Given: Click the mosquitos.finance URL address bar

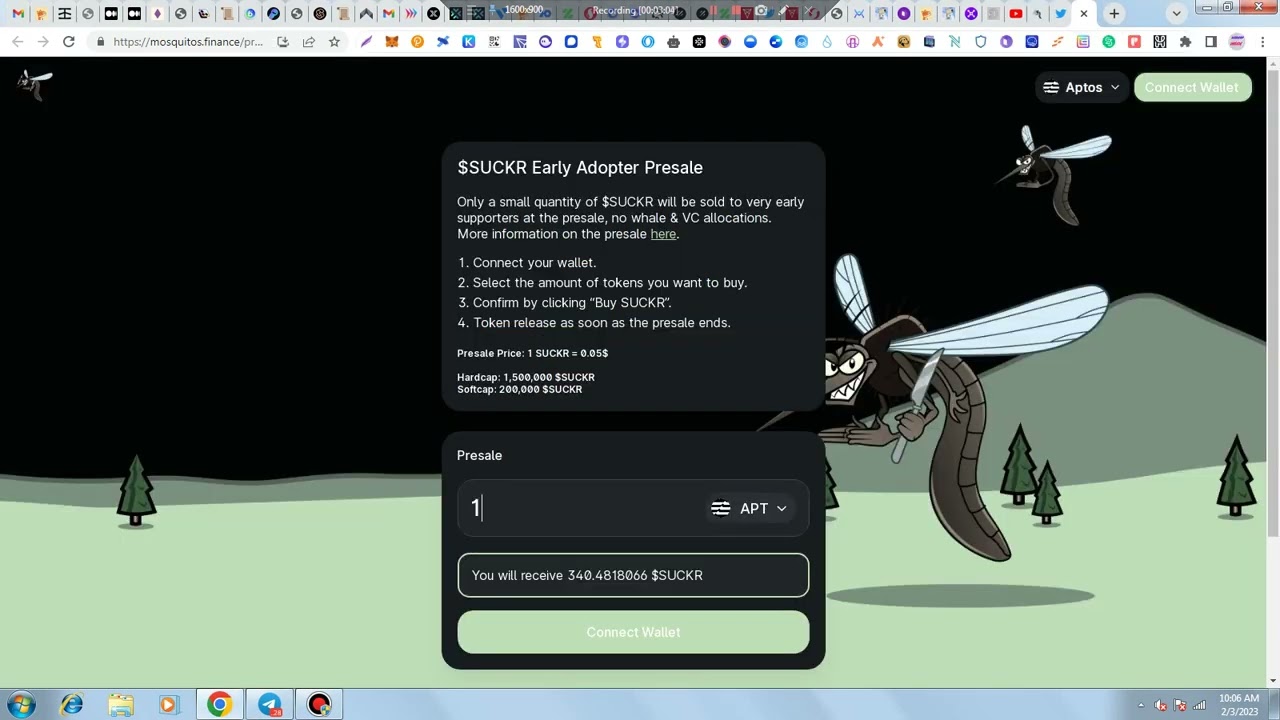Looking at the screenshot, I should pos(188,42).
